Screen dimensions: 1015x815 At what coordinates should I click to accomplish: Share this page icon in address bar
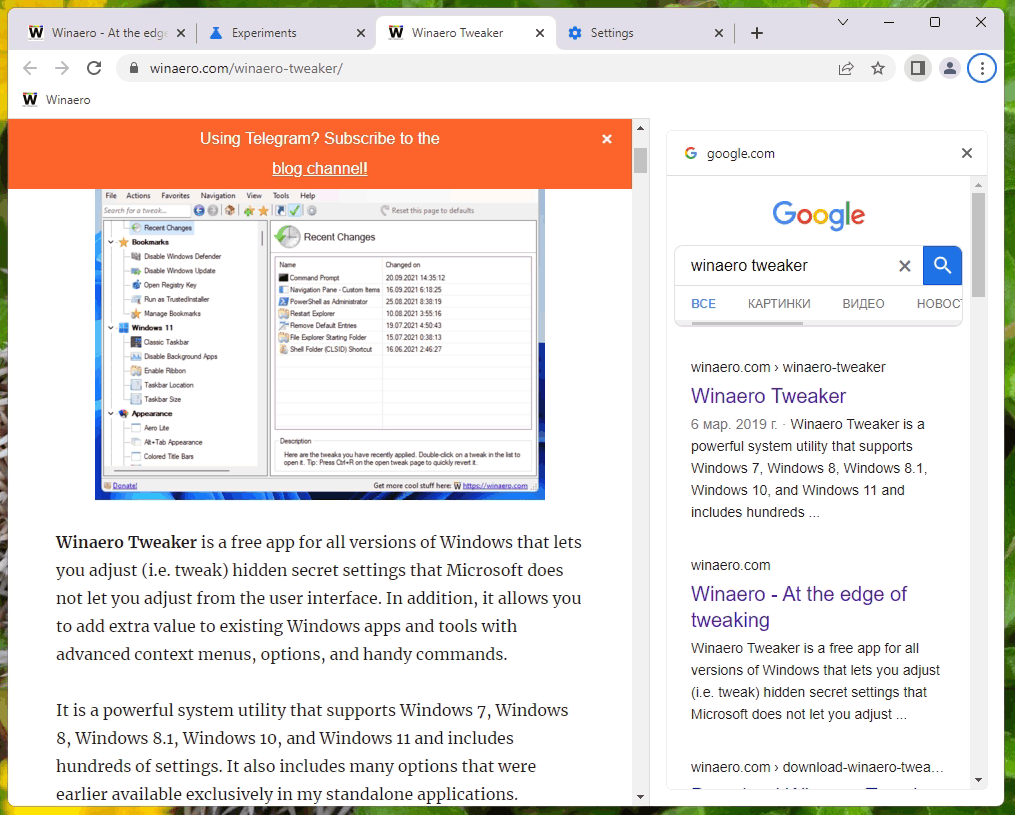(x=846, y=68)
